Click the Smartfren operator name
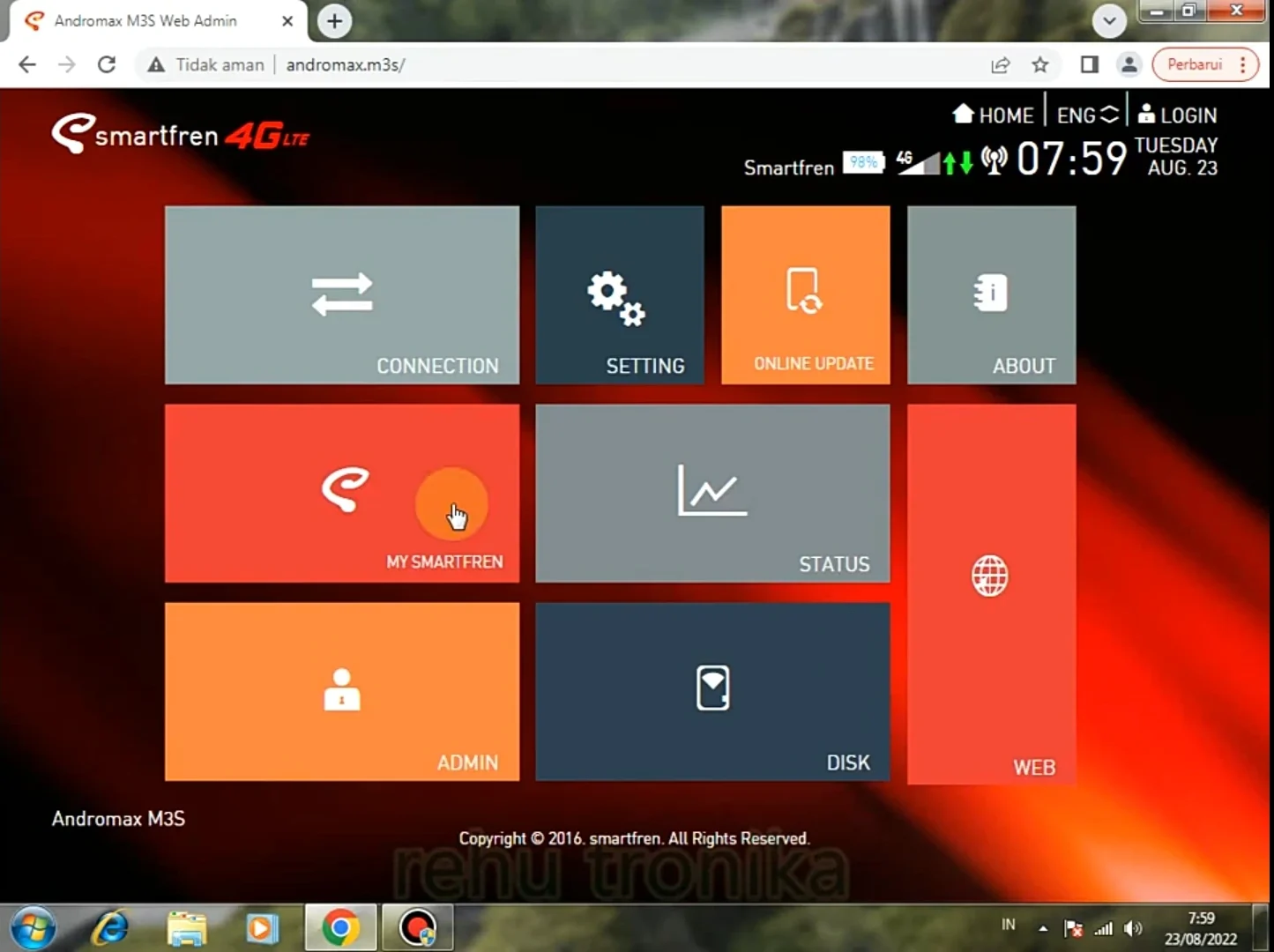Image resolution: width=1274 pixels, height=952 pixels. click(789, 167)
